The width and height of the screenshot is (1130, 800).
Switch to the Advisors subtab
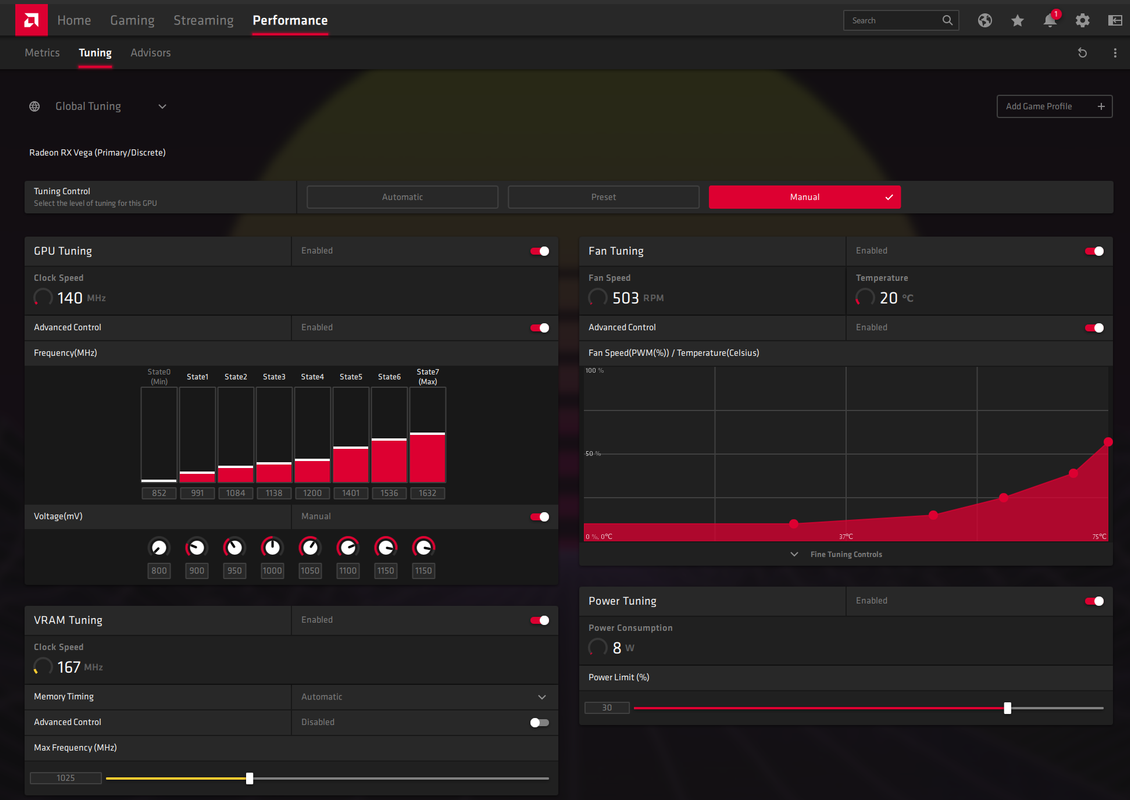click(151, 53)
